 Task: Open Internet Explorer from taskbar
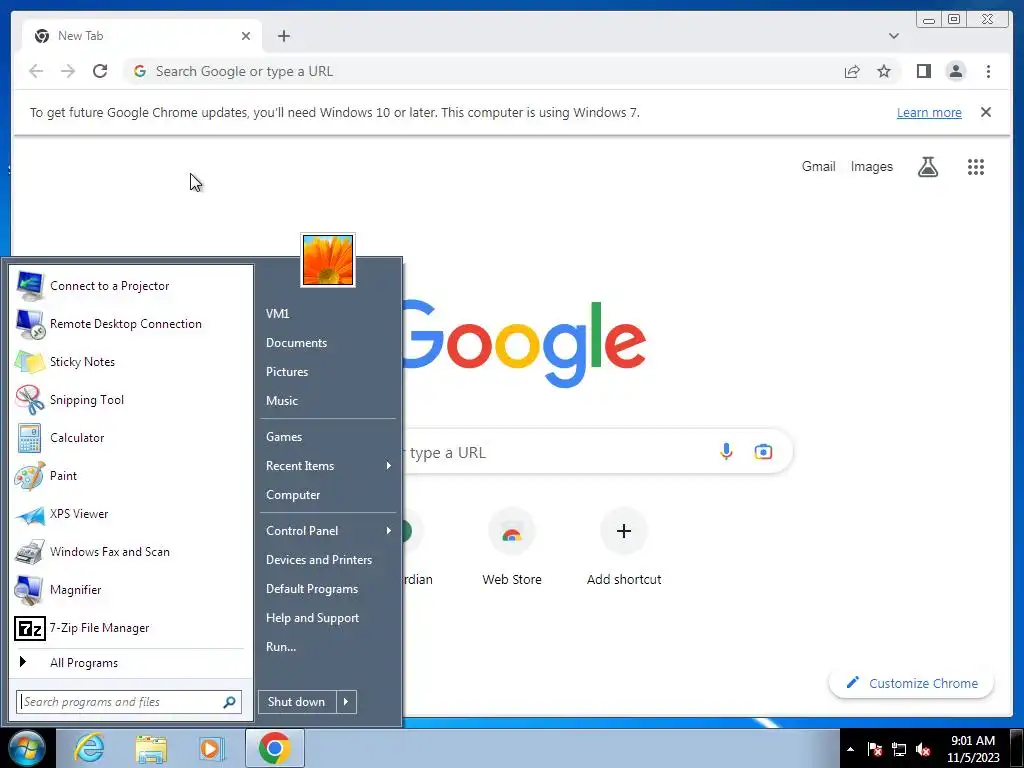[89, 748]
